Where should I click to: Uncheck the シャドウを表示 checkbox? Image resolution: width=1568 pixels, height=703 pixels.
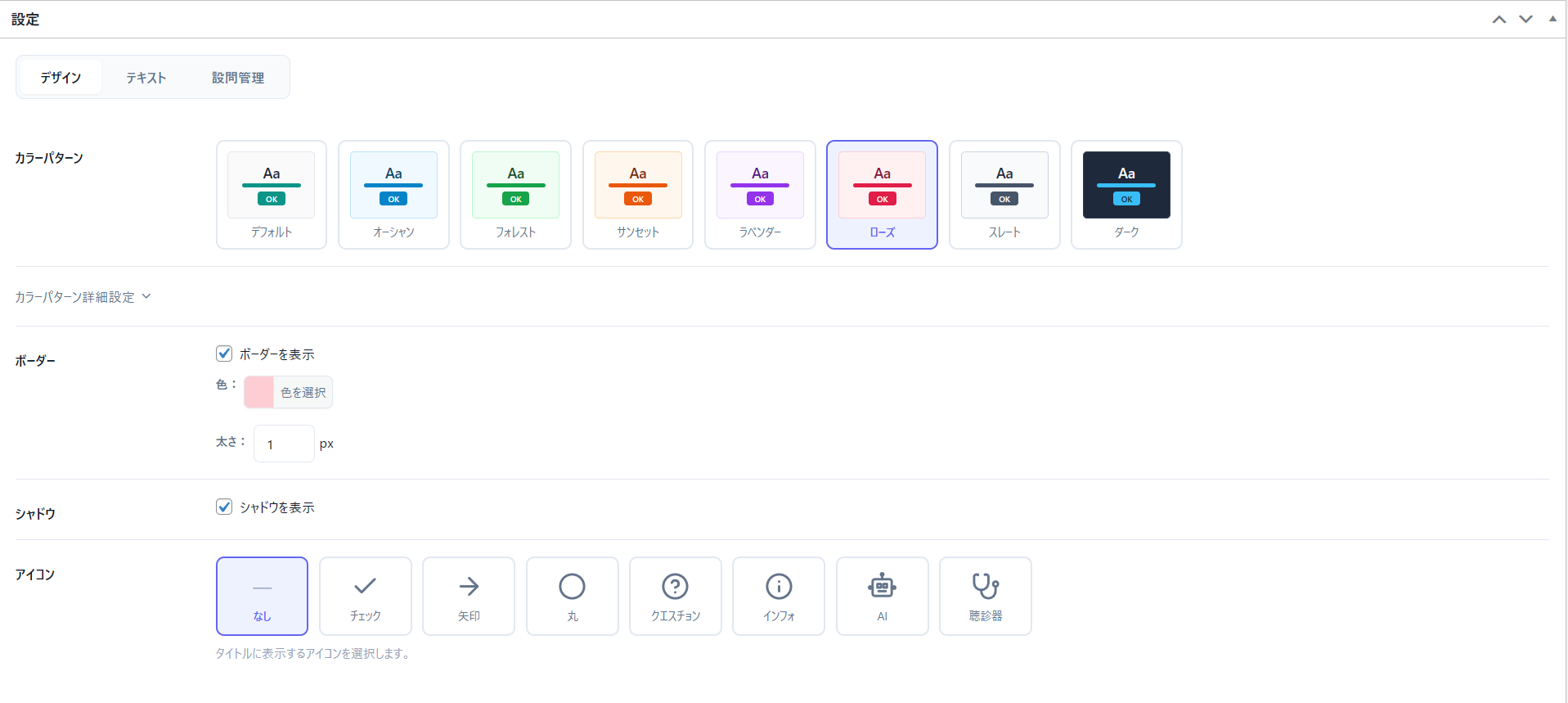pos(224,507)
